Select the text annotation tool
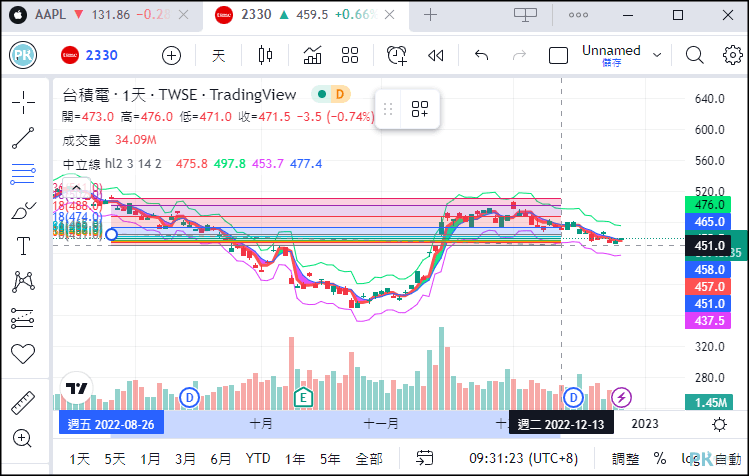The height and width of the screenshot is (476, 749). [23, 246]
